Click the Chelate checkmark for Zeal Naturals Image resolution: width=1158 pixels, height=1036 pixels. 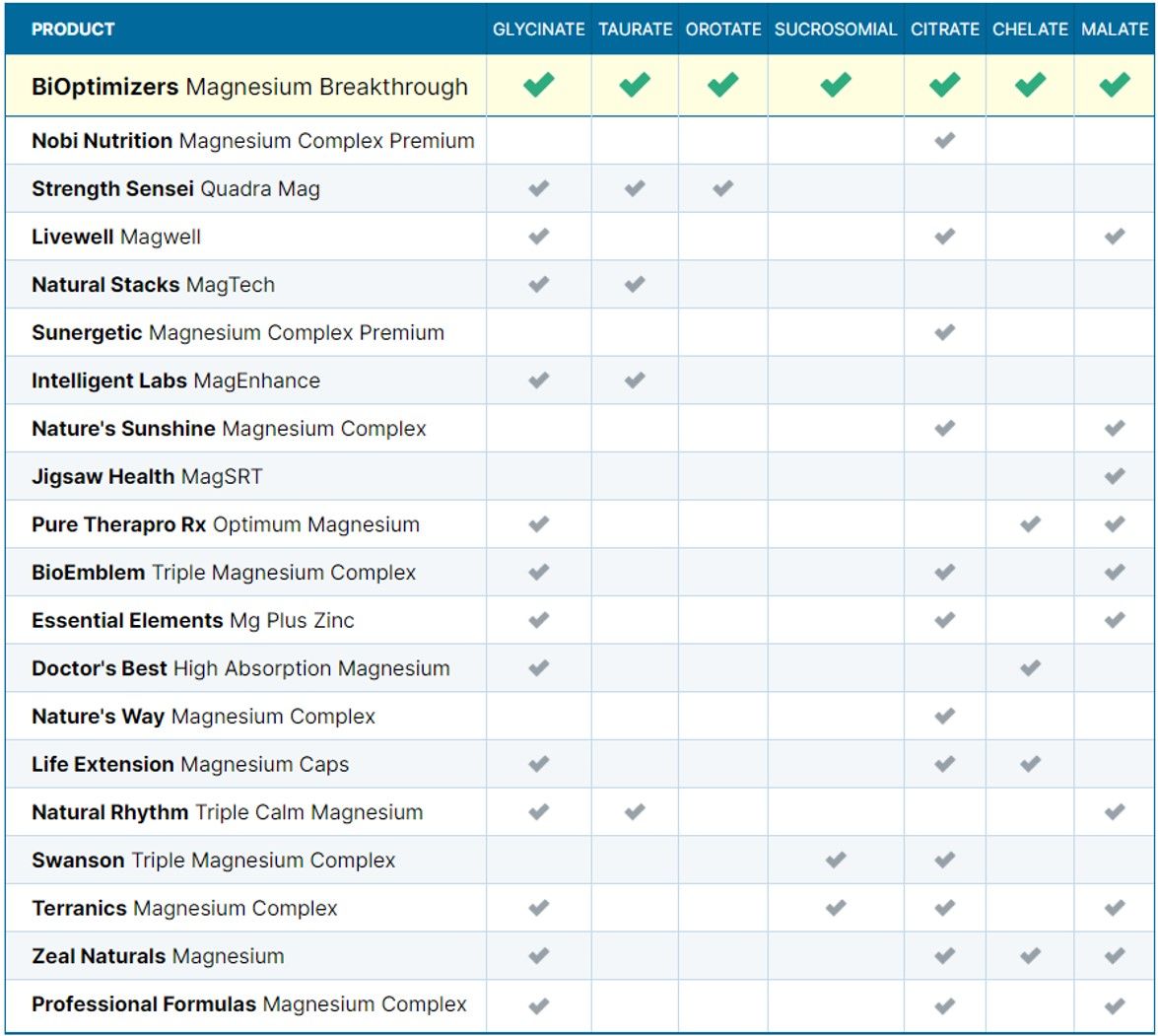(1030, 955)
